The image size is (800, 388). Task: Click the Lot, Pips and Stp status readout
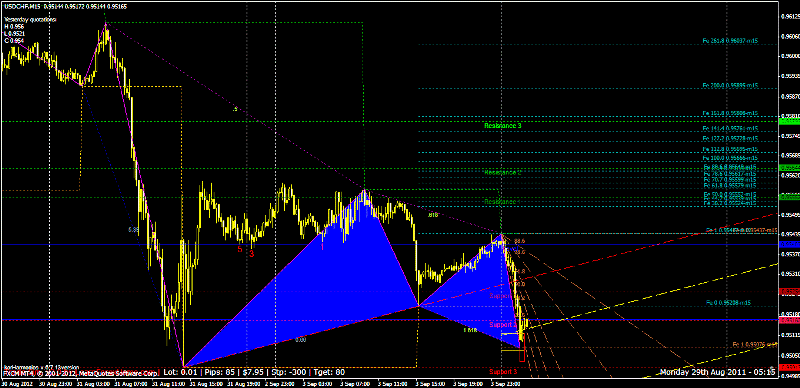point(282,372)
